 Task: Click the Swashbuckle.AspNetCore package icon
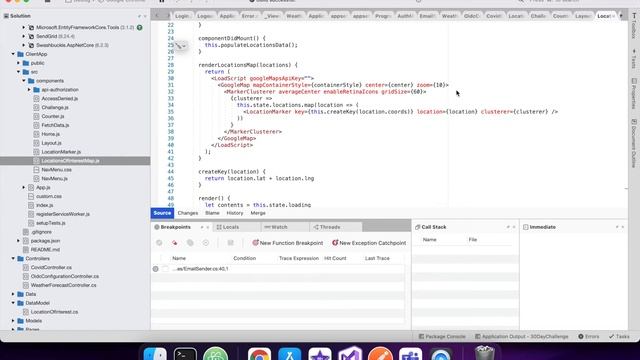coord(31,45)
